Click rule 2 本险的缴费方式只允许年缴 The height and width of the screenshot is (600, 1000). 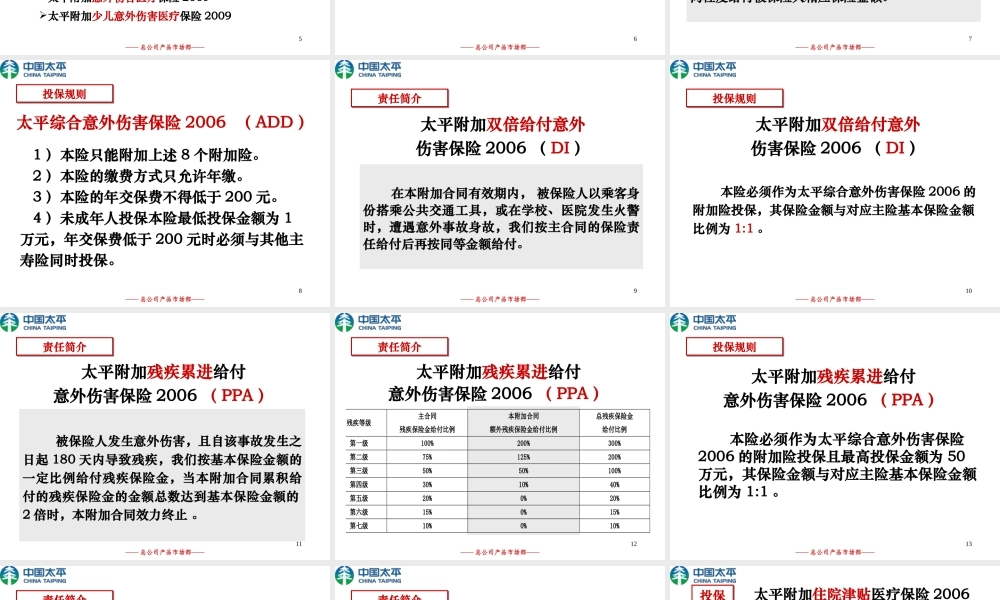coord(138,176)
